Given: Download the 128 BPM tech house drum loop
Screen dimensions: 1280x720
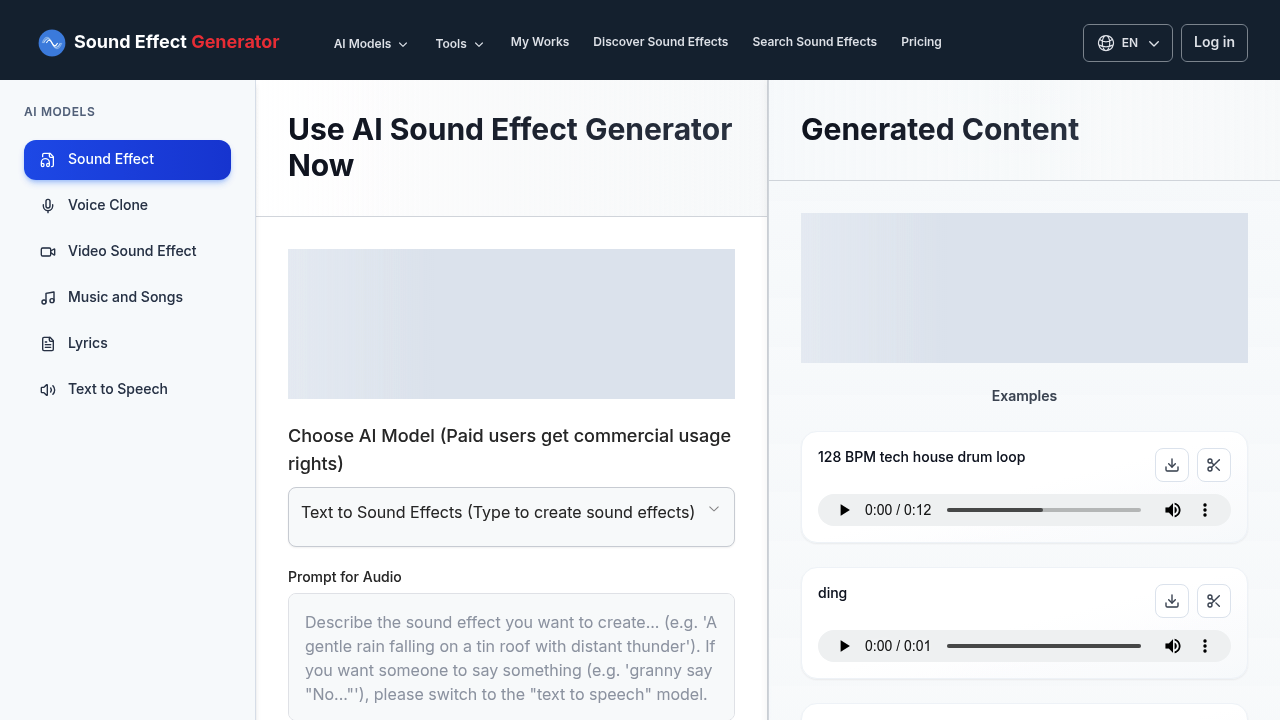Looking at the screenshot, I should click(1171, 465).
